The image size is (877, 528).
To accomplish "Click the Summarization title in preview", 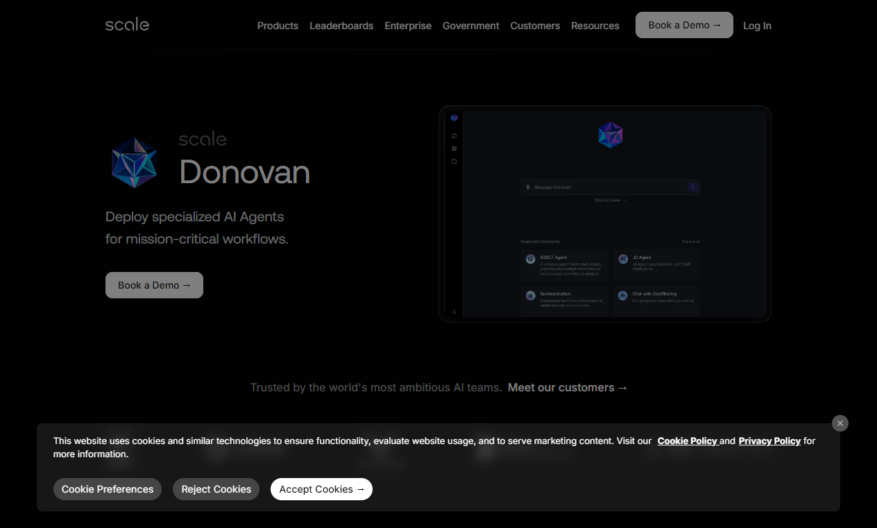I will [x=555, y=294].
